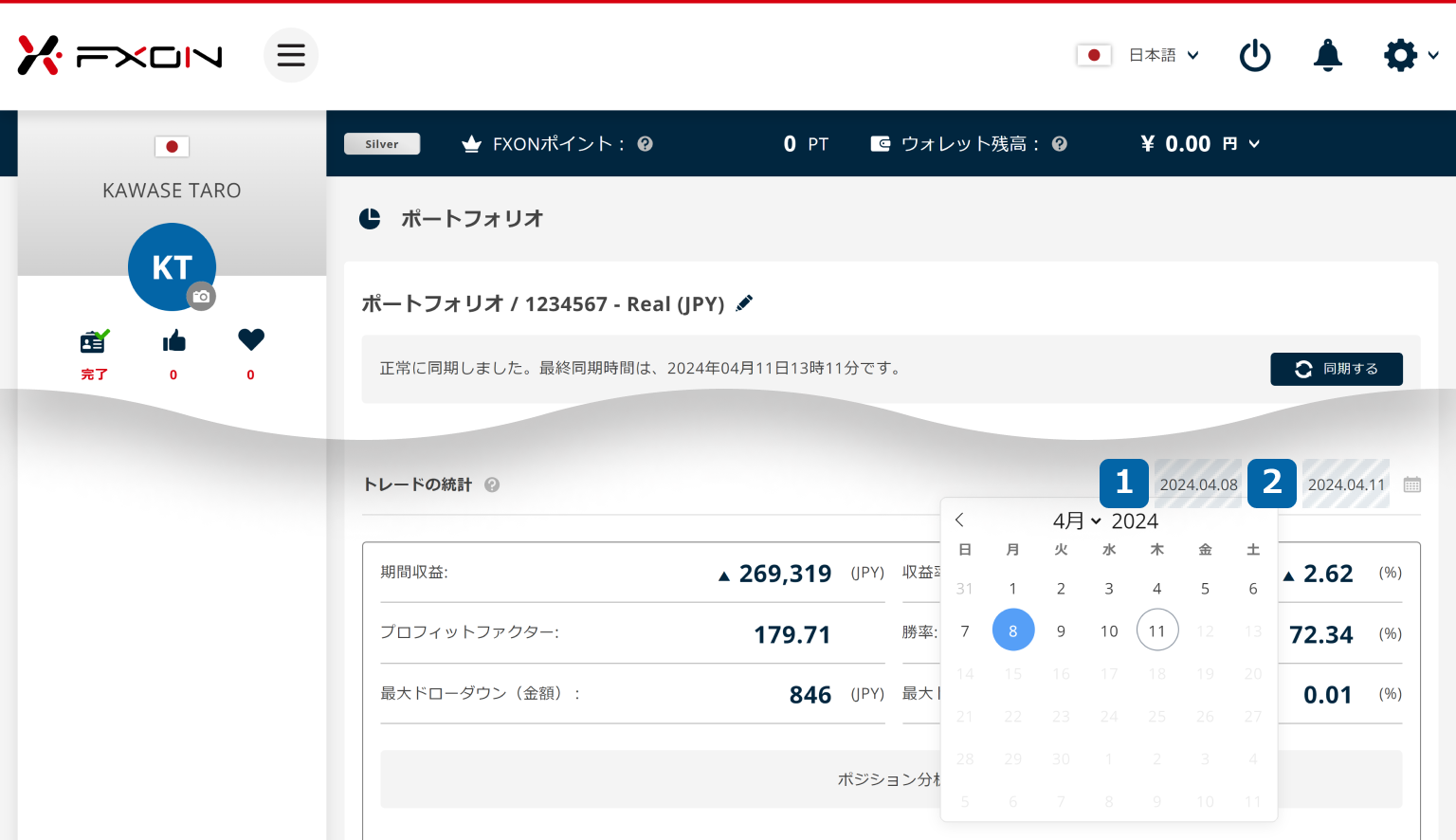Select April 1 in calendar

[x=1013, y=589]
